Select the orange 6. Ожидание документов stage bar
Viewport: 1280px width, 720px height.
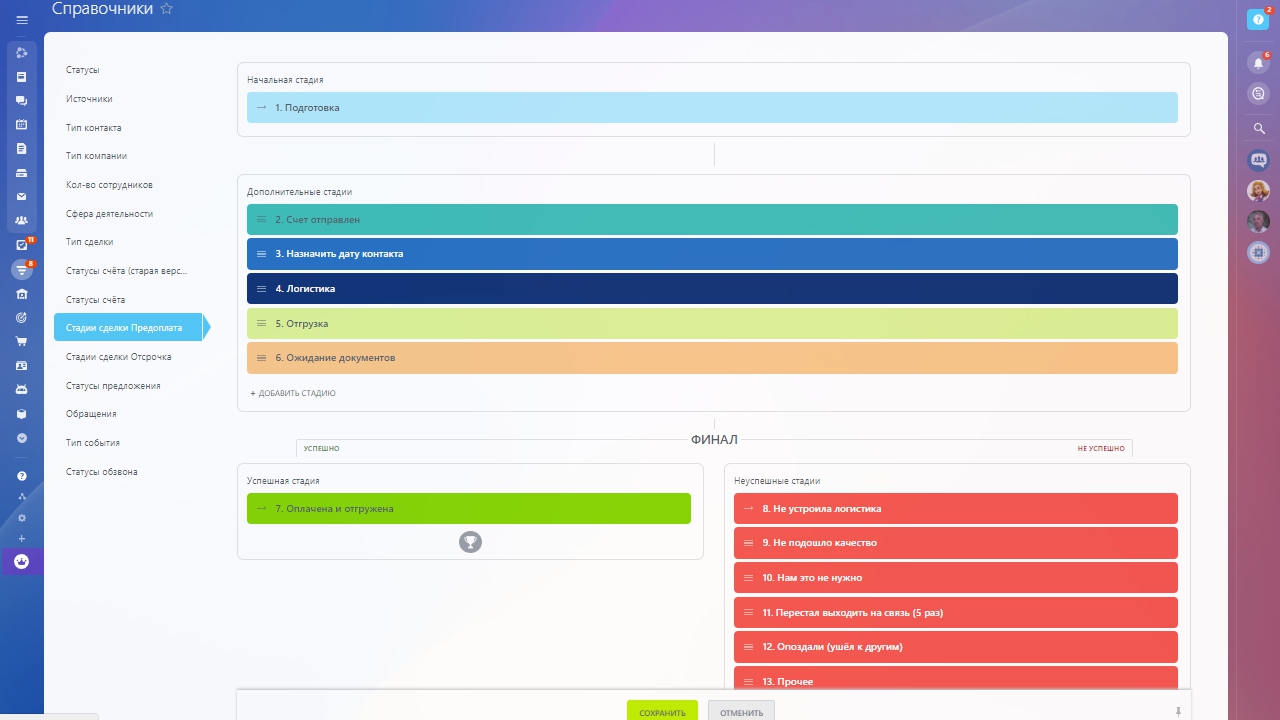point(712,358)
